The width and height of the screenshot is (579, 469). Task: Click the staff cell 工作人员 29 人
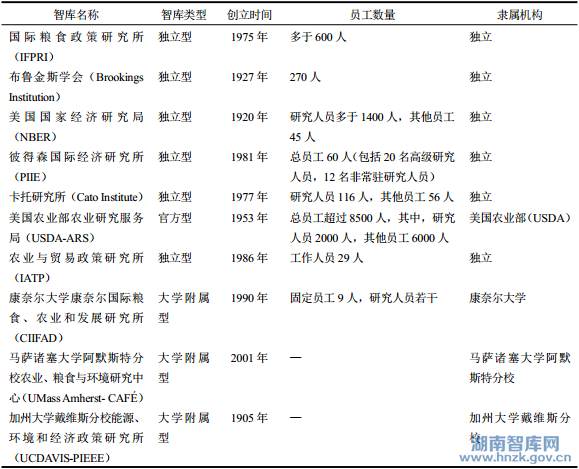pyautogui.click(x=326, y=258)
